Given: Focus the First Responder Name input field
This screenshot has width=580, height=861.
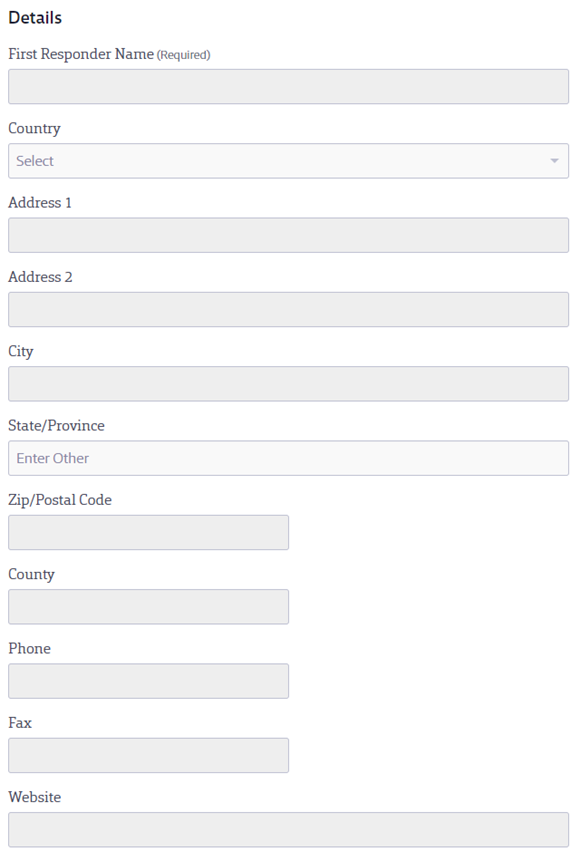Looking at the screenshot, I should [x=288, y=87].
